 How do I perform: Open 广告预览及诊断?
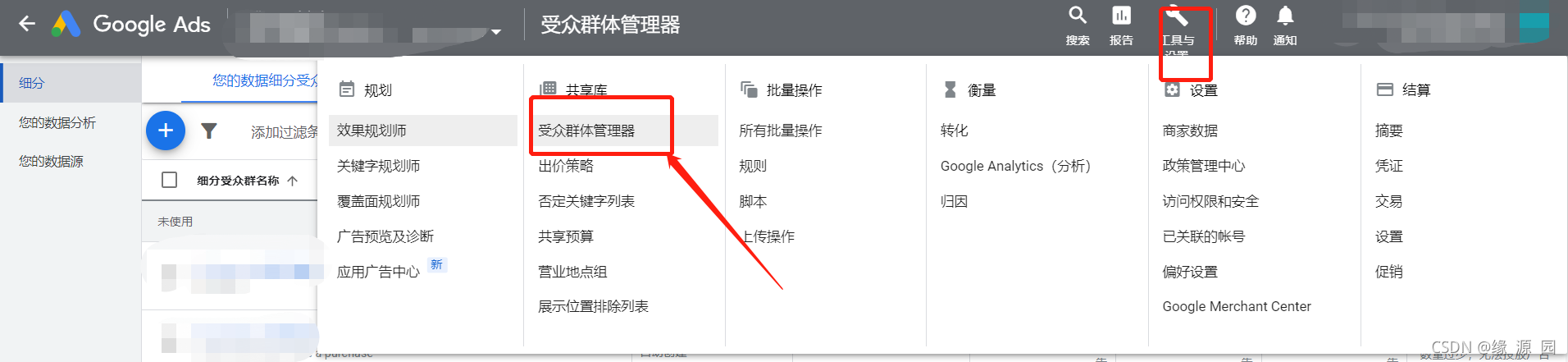coord(385,236)
